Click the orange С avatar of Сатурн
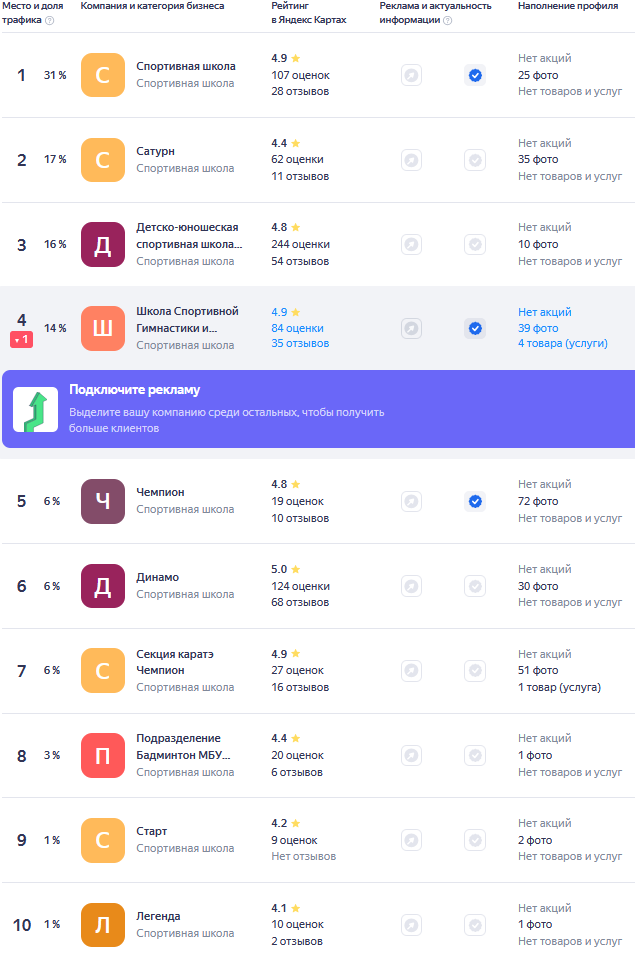The image size is (635, 965). [103, 160]
